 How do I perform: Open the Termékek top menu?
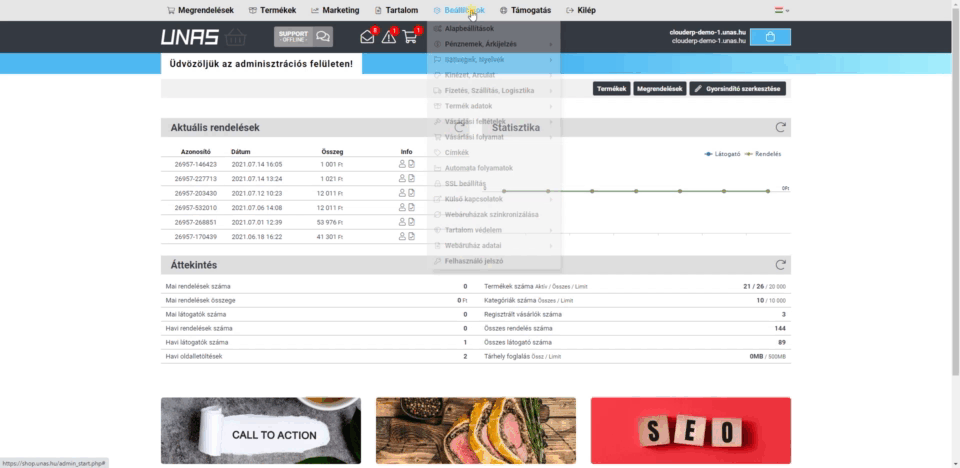tap(271, 10)
